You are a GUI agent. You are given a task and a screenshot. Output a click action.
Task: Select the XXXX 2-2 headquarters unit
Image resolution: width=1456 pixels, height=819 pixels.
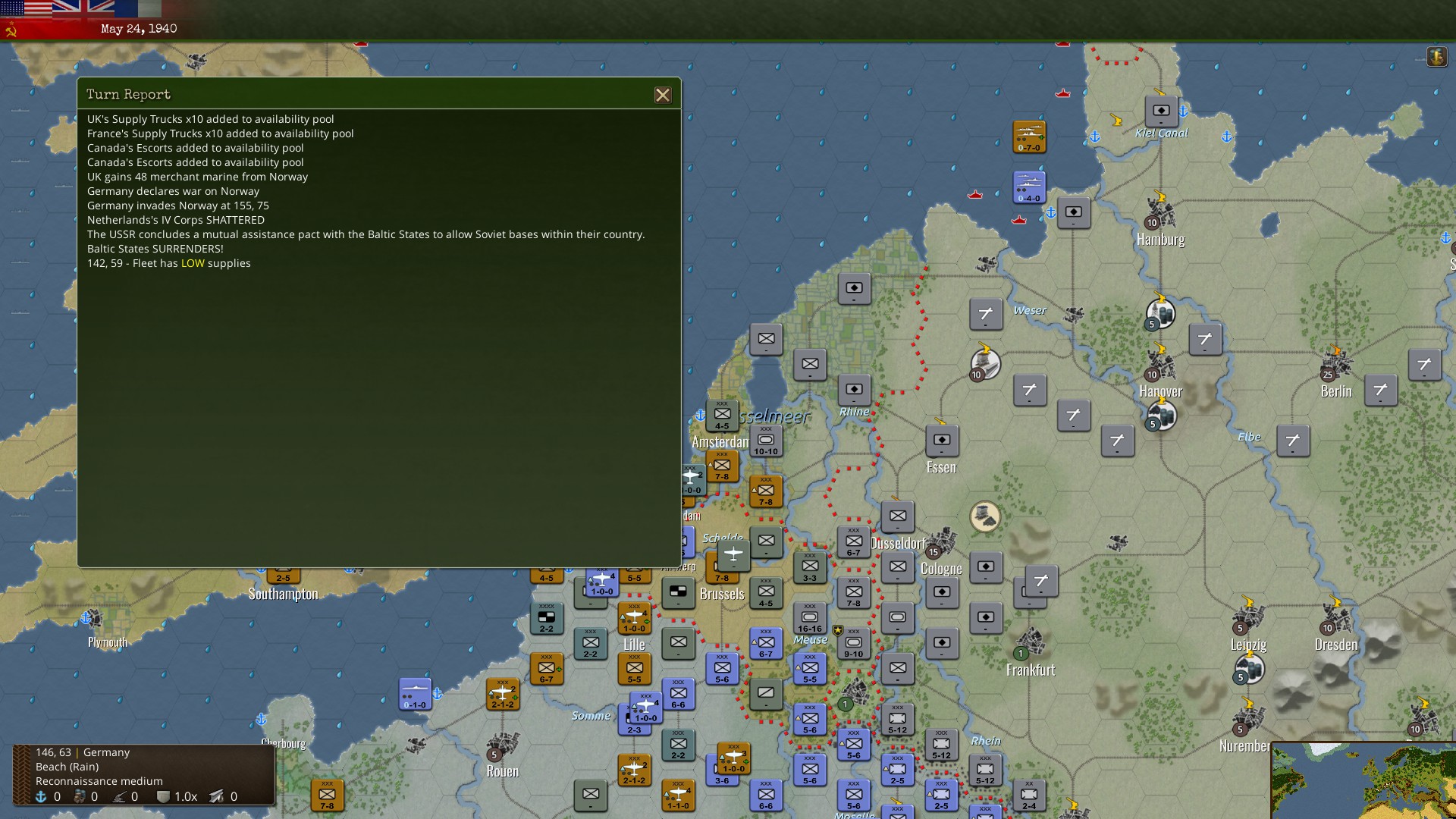click(x=546, y=618)
